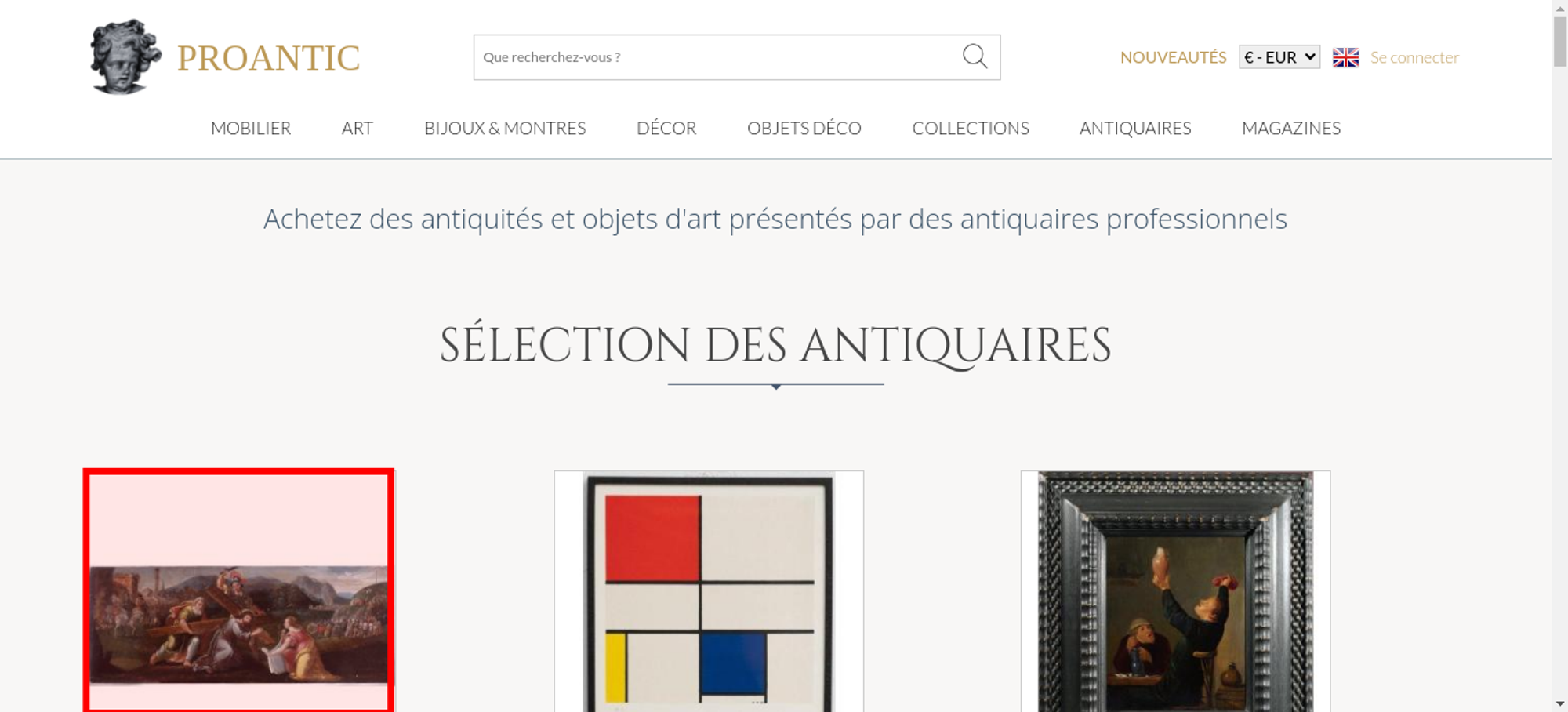Open the Mondrian-style abstract painting thumbnail

coord(709,591)
